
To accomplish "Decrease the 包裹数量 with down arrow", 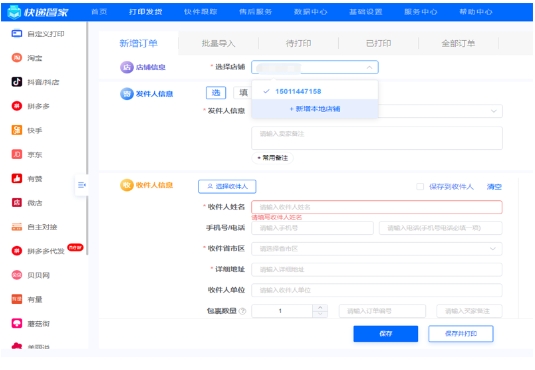I will point(320,314).
